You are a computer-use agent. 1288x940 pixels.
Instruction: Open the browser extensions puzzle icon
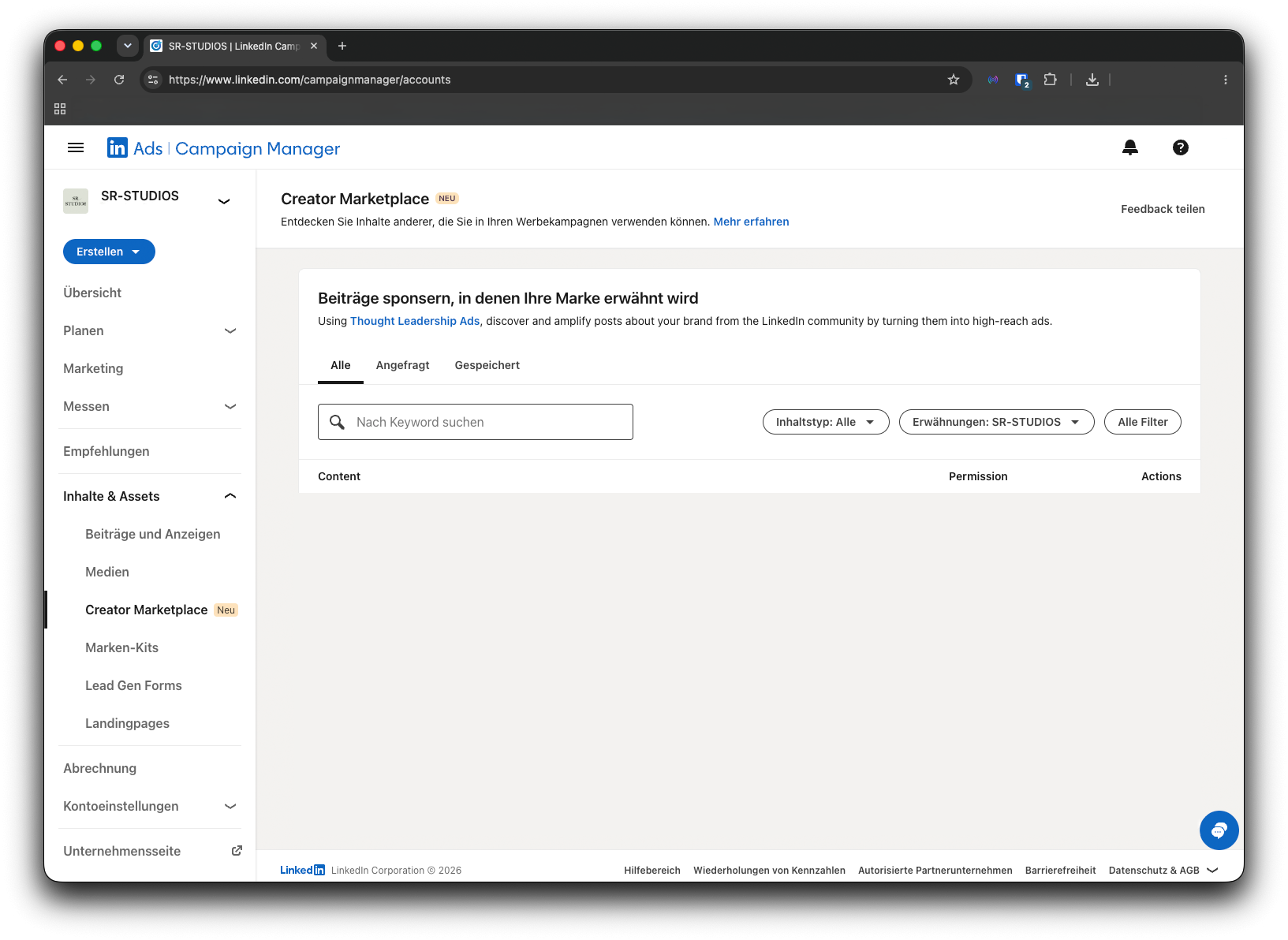pyautogui.click(x=1050, y=80)
